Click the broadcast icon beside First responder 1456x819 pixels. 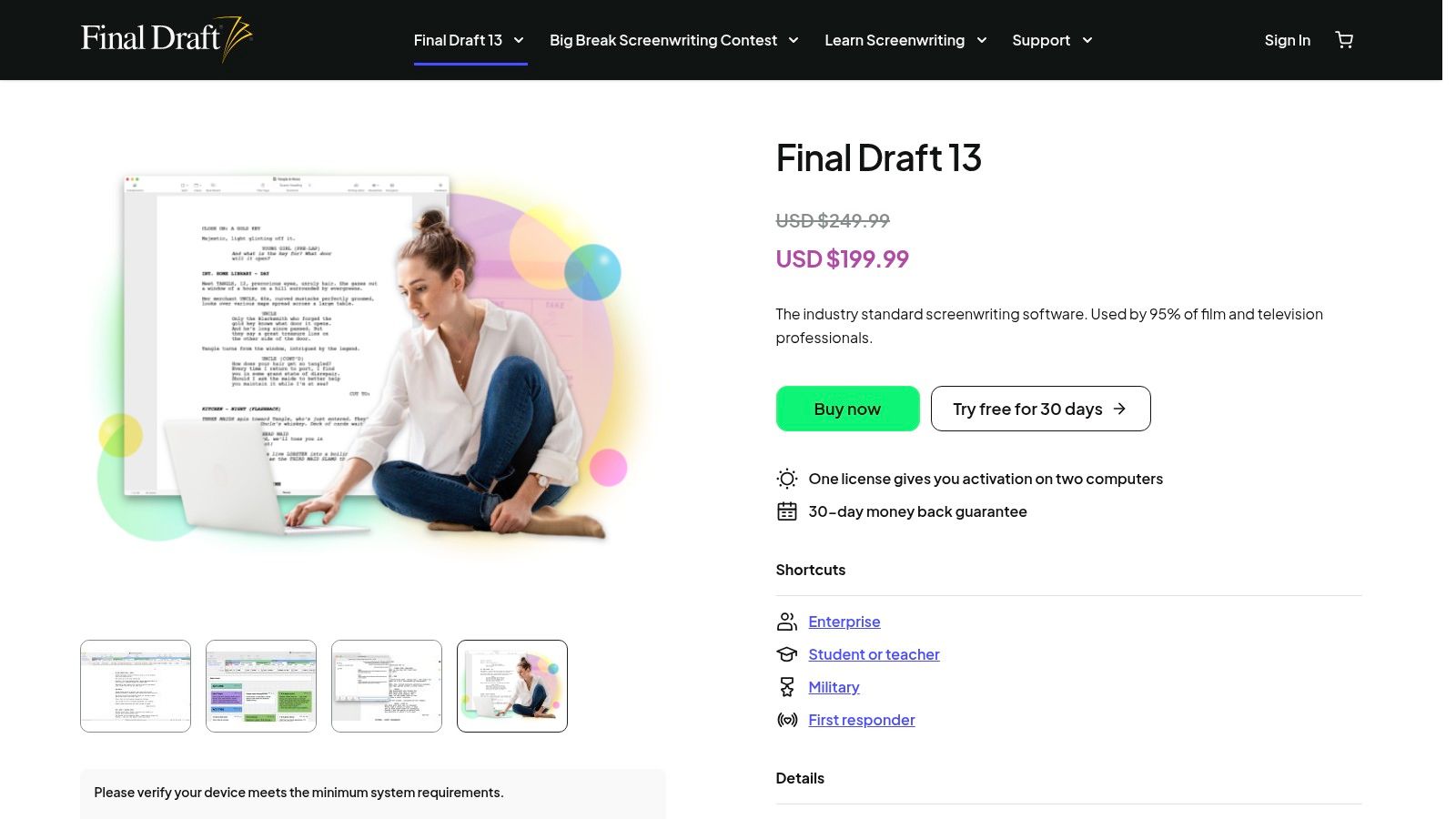(787, 720)
